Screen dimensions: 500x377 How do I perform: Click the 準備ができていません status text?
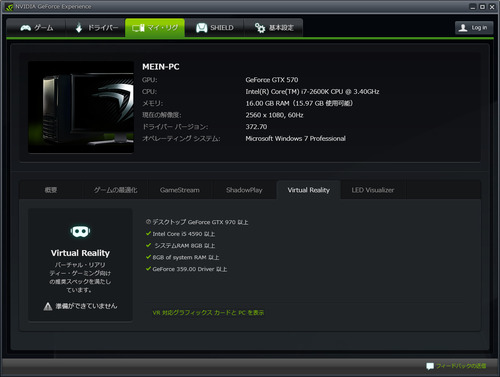(x=86, y=306)
